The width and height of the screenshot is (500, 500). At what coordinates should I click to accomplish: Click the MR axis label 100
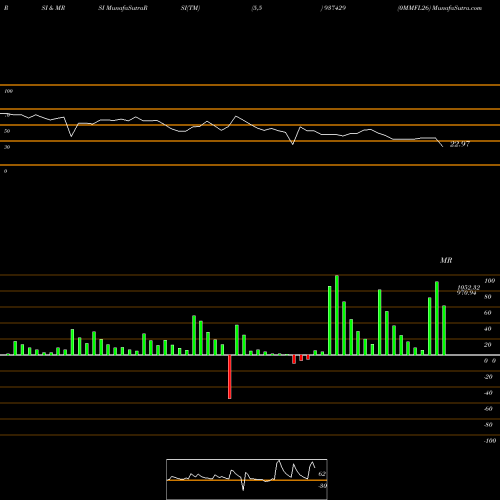click(489, 281)
